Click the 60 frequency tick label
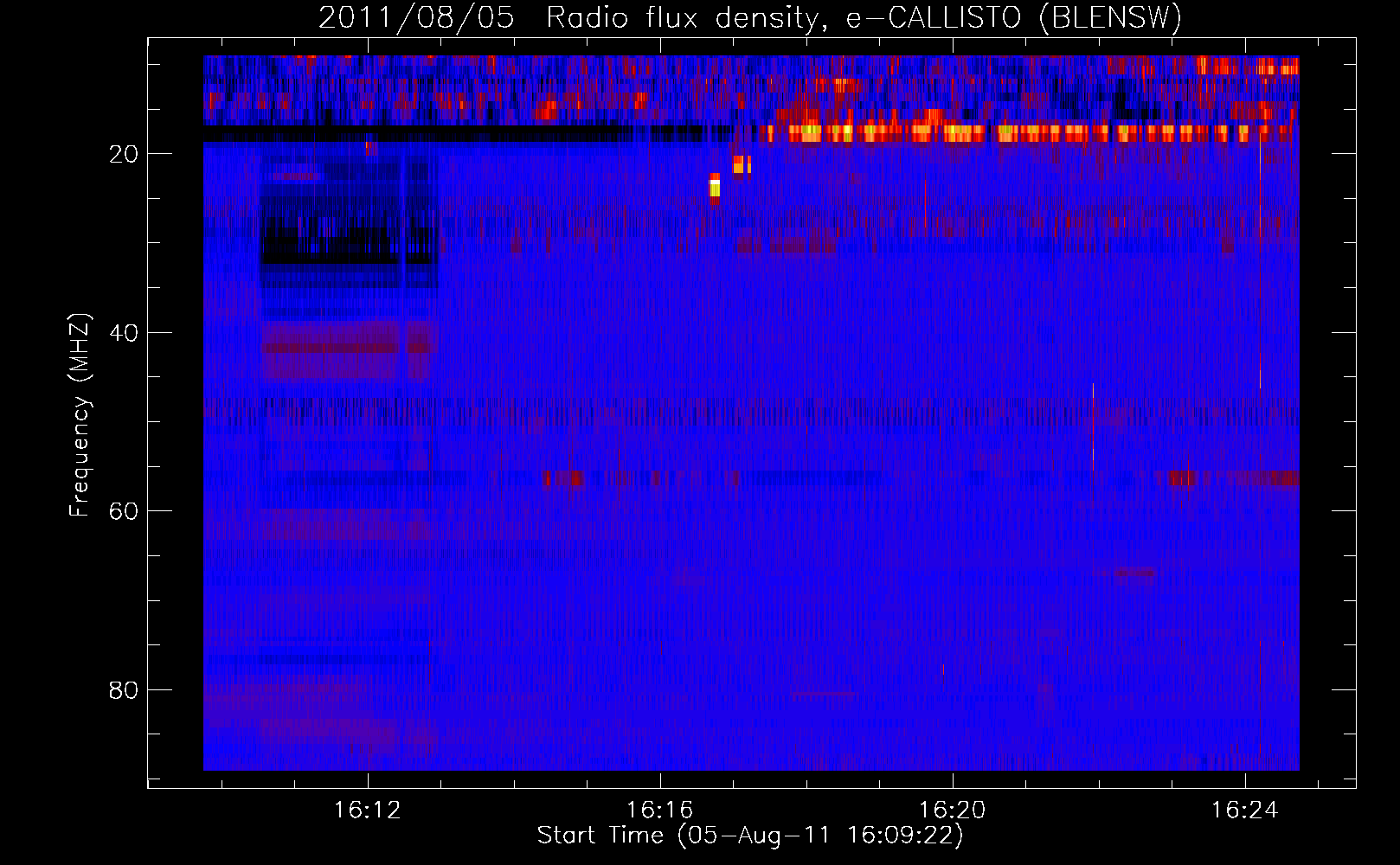This screenshot has height=865, width=1400. [124, 511]
